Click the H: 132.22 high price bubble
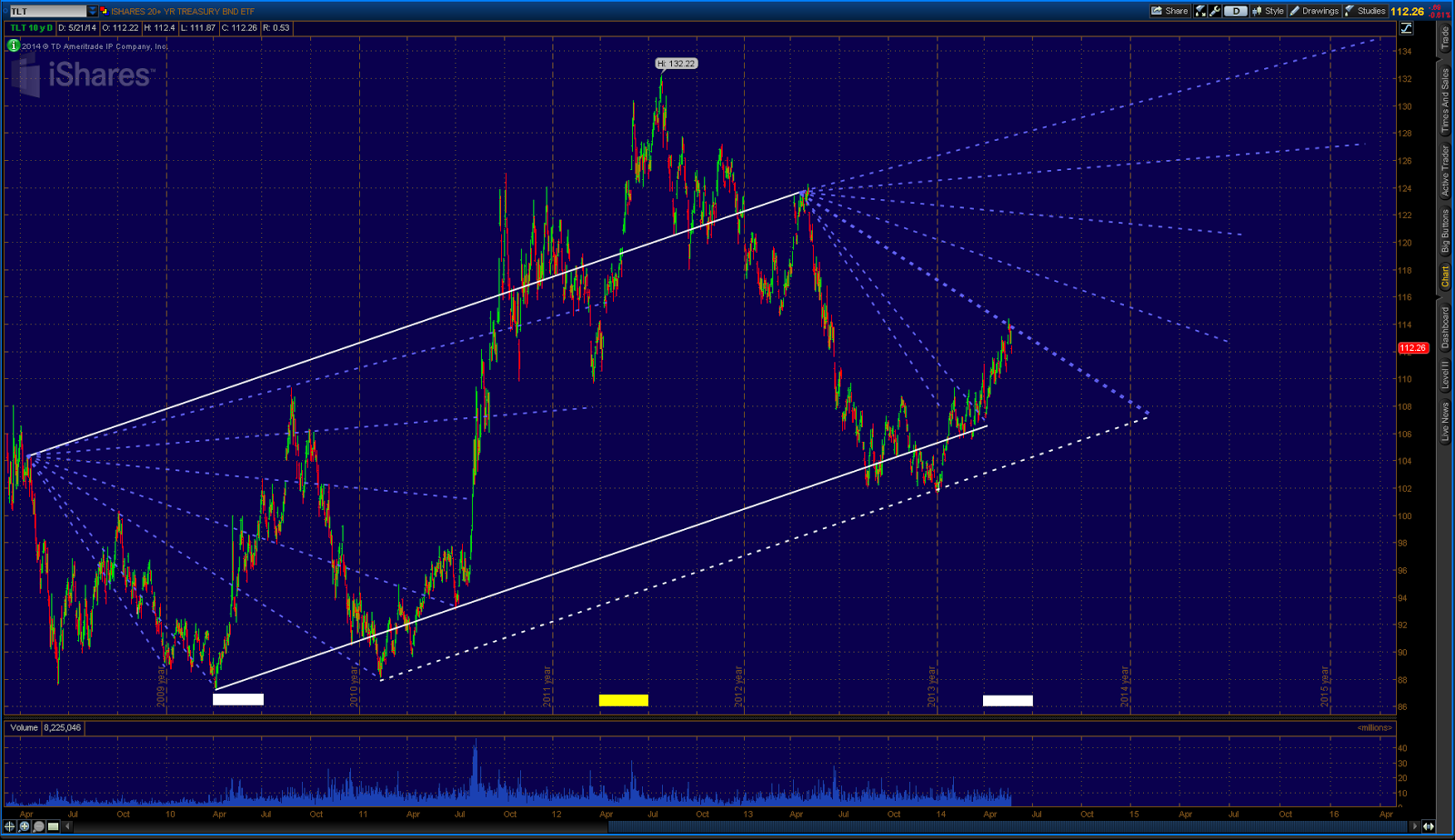The image size is (1455, 840). [x=677, y=64]
